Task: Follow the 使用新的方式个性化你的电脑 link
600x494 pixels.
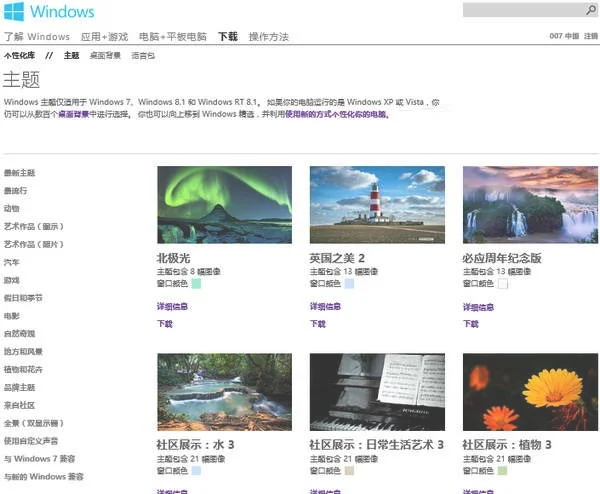Action: coord(337,114)
